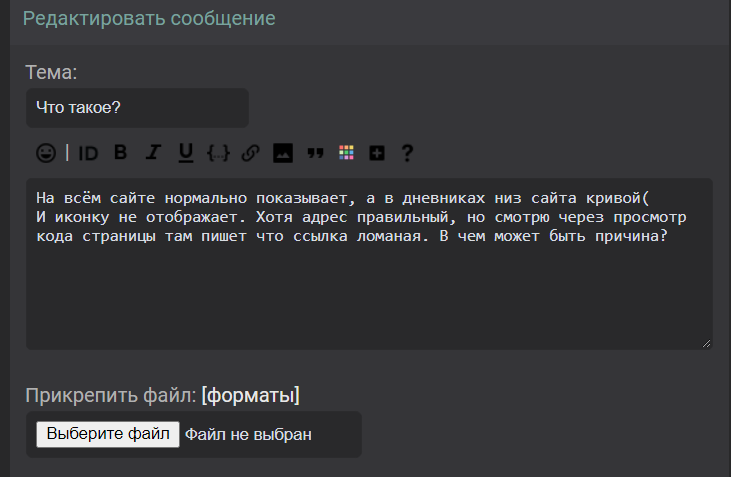The width and height of the screenshot is (731, 477).
Task: Open the "[форматы]" allowed formats link
Action: point(250,396)
